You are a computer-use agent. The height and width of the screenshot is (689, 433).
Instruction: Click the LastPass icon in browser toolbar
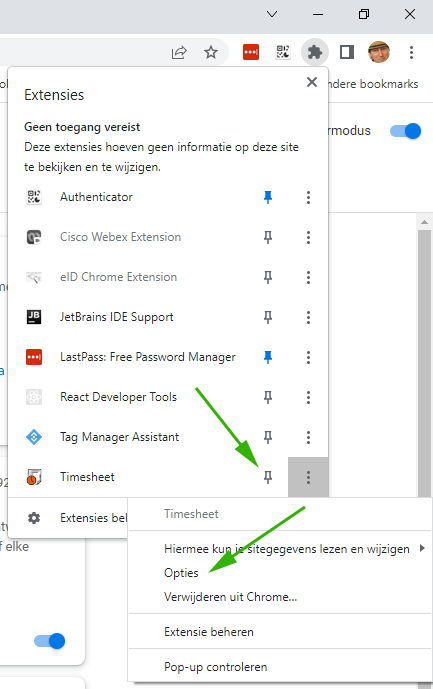coord(251,52)
